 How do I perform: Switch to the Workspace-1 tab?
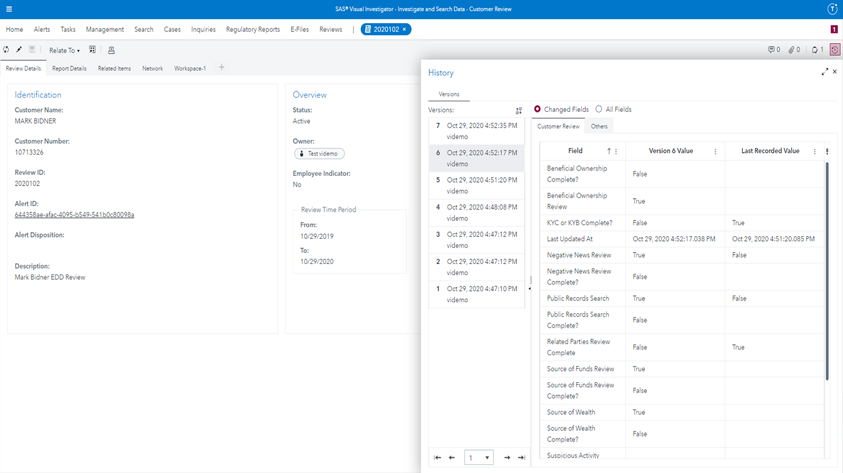coord(190,68)
